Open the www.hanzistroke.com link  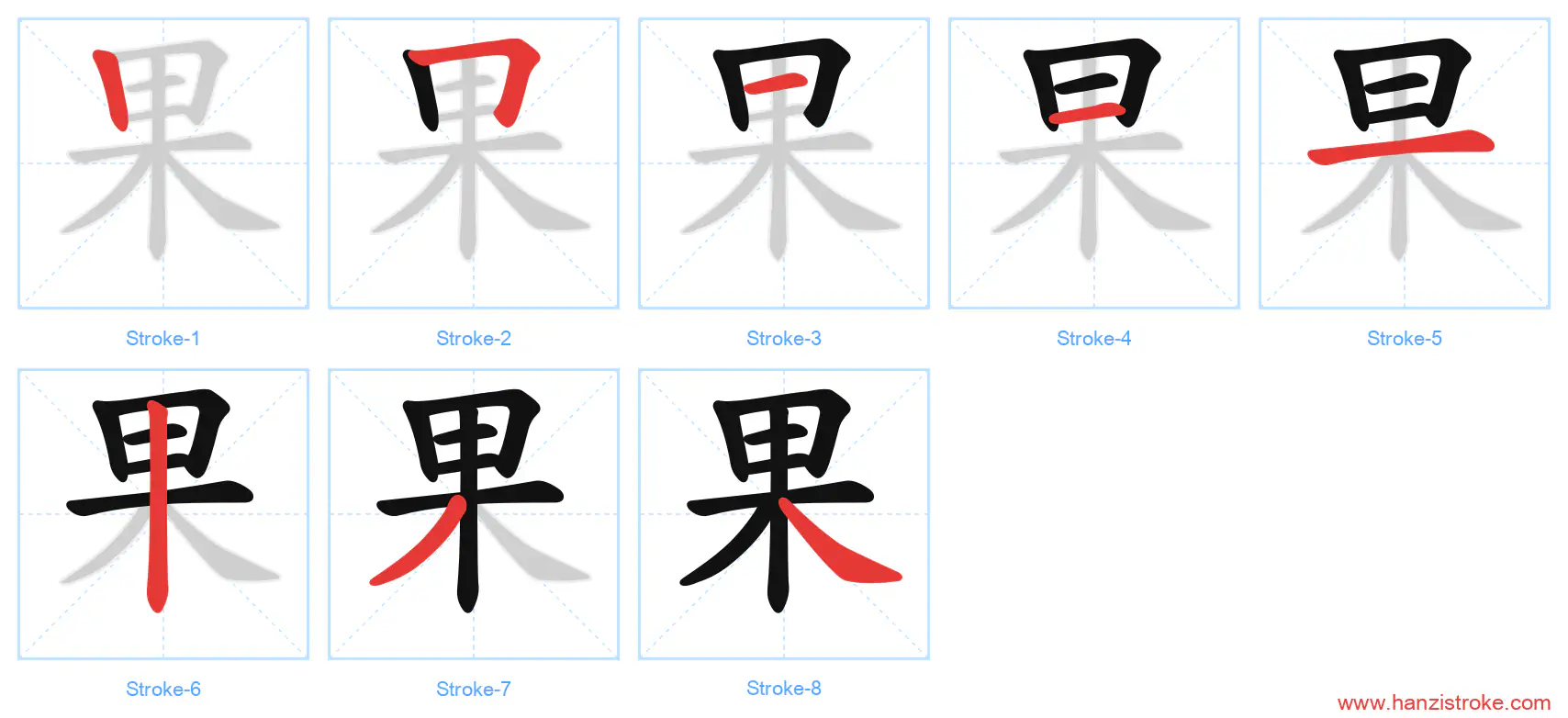point(1444,703)
